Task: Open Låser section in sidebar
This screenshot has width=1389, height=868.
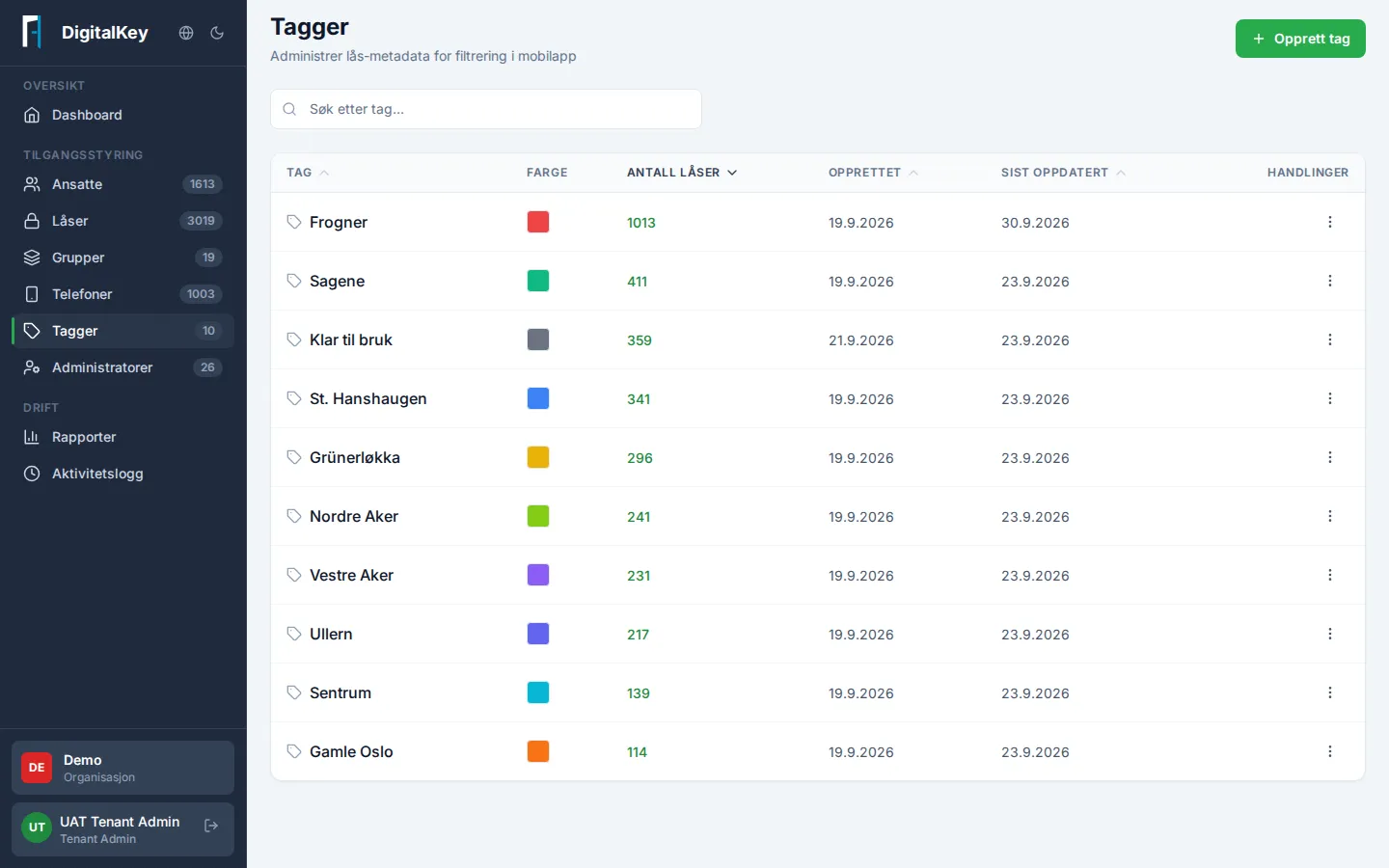Action: coord(123,221)
